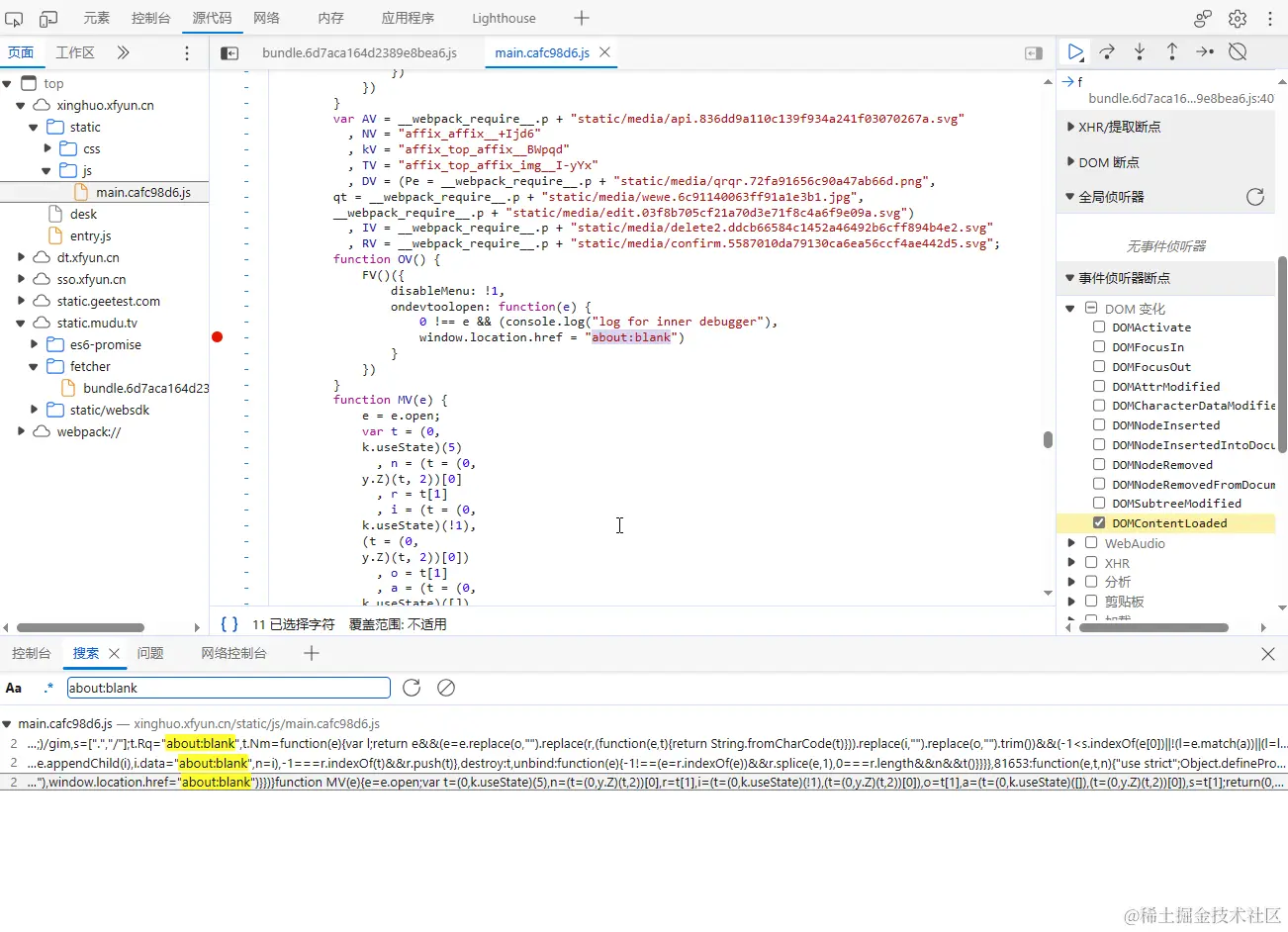
Task: Open the third about:blank search result
Action: click(x=644, y=782)
